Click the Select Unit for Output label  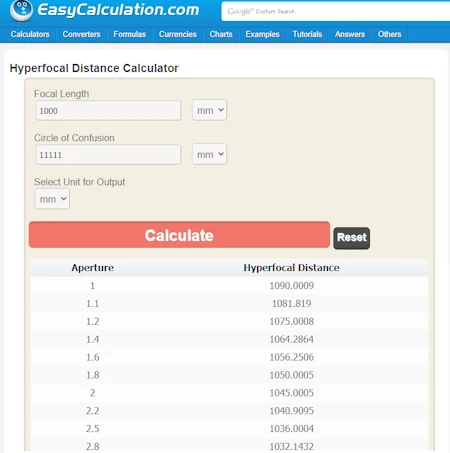(79, 182)
